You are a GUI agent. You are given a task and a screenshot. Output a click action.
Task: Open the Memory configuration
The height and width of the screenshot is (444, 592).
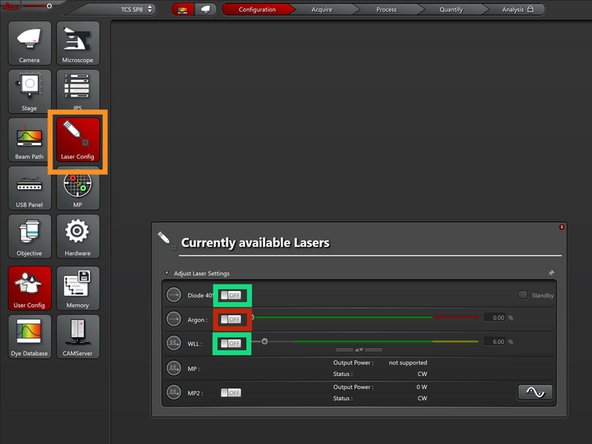78,288
